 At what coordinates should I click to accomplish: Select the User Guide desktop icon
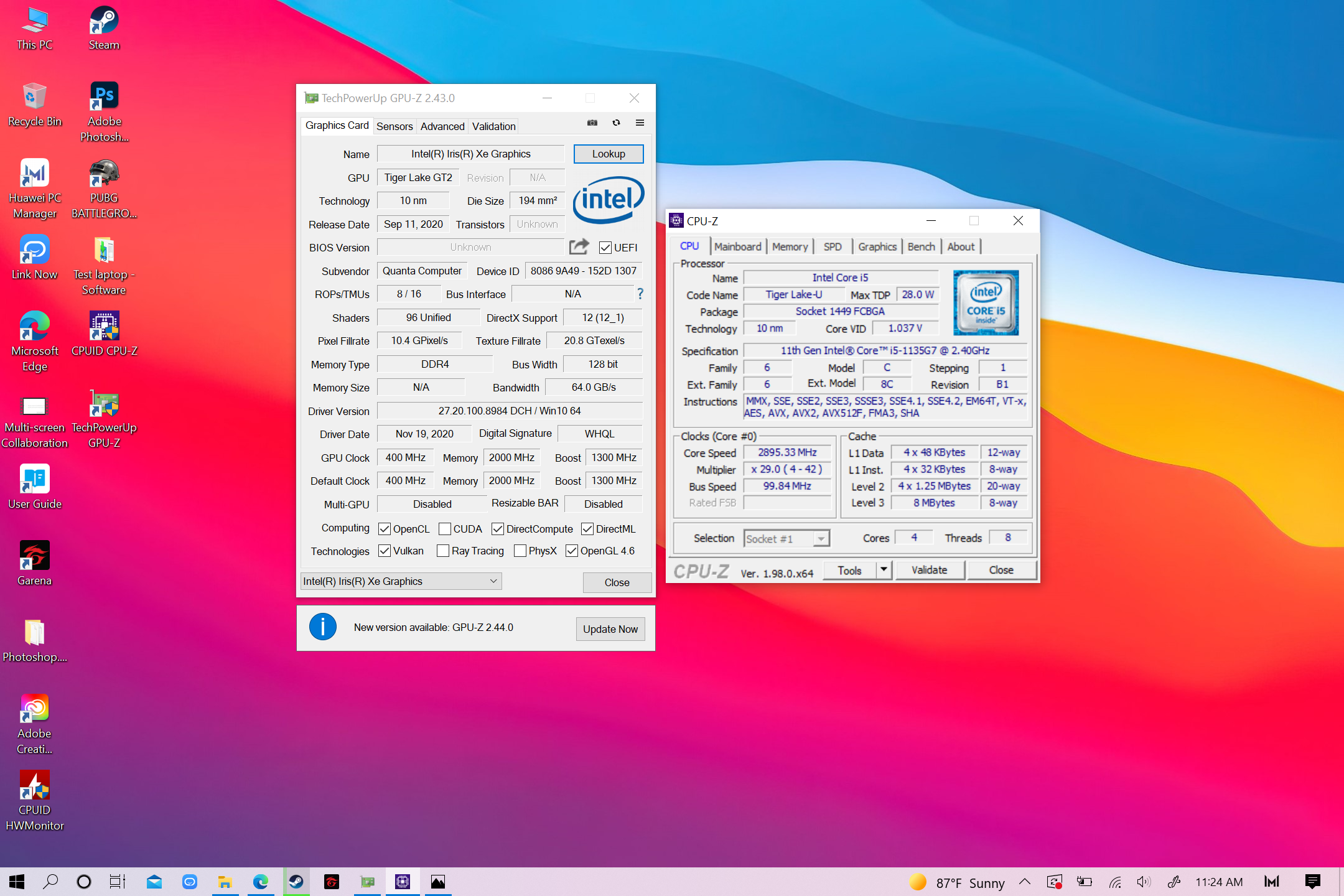coord(34,488)
